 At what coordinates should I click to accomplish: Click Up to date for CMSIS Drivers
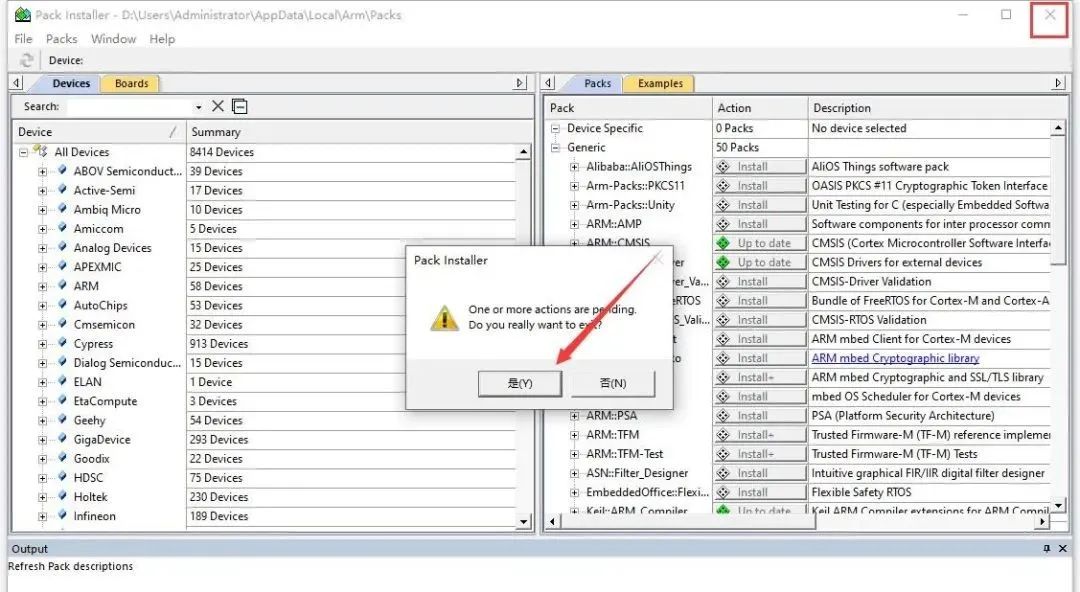pyautogui.click(x=760, y=263)
